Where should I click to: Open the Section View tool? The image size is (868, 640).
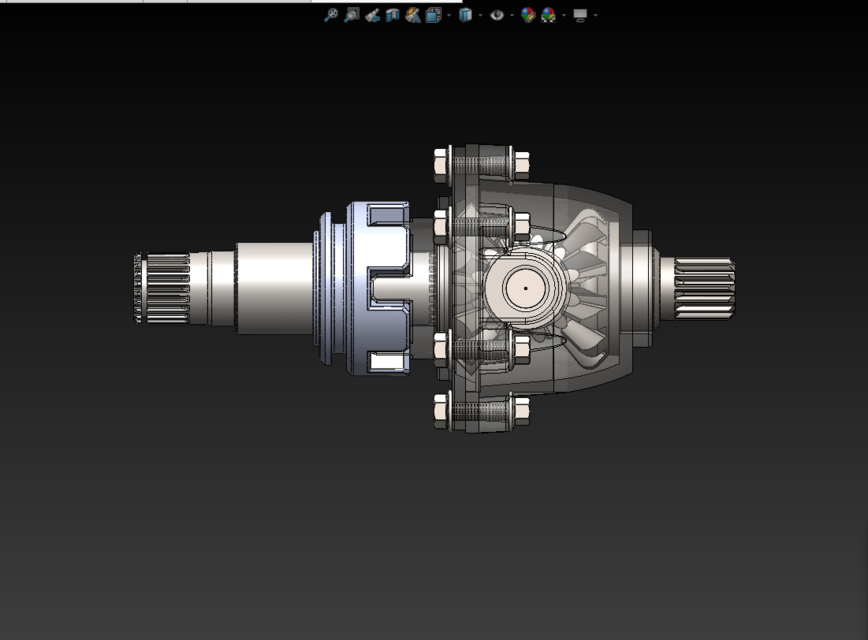391,14
